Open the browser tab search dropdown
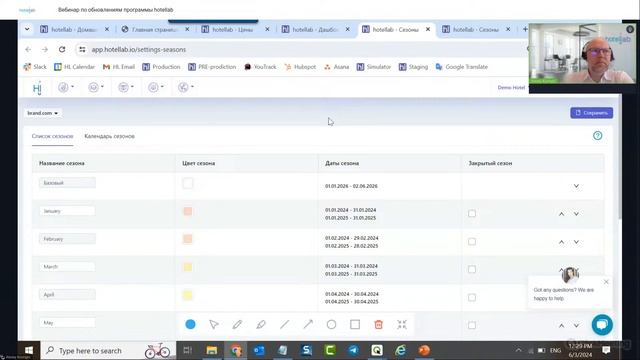Screen dimensions: 640x360 pyautogui.click(x=27, y=29)
